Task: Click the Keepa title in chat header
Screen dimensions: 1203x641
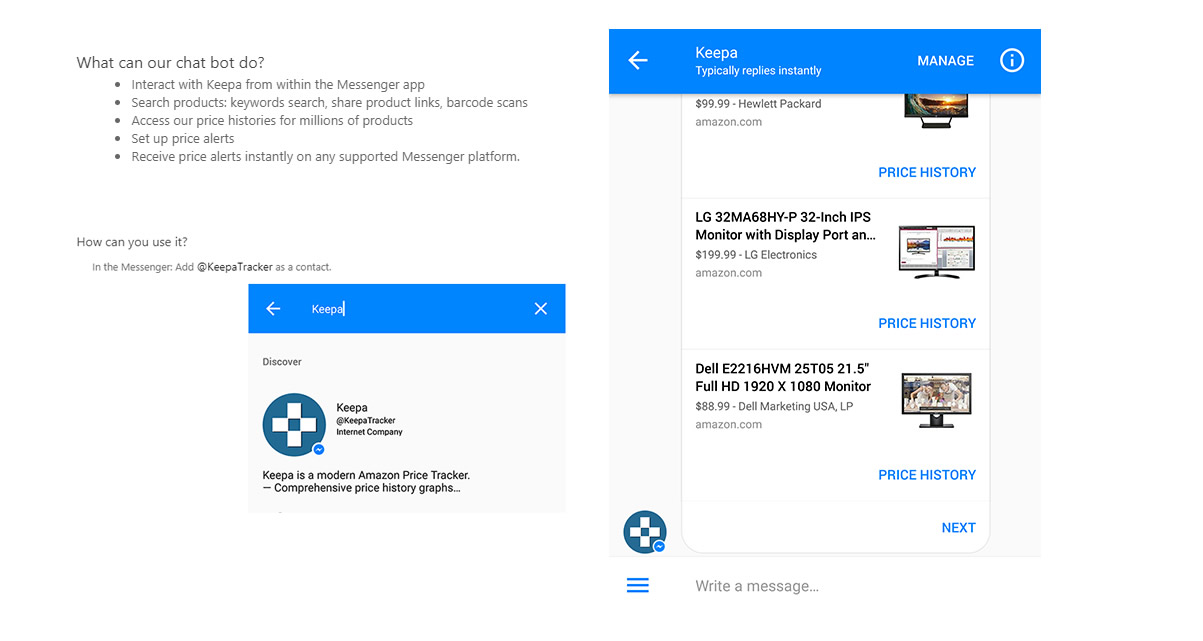Action: click(716, 53)
